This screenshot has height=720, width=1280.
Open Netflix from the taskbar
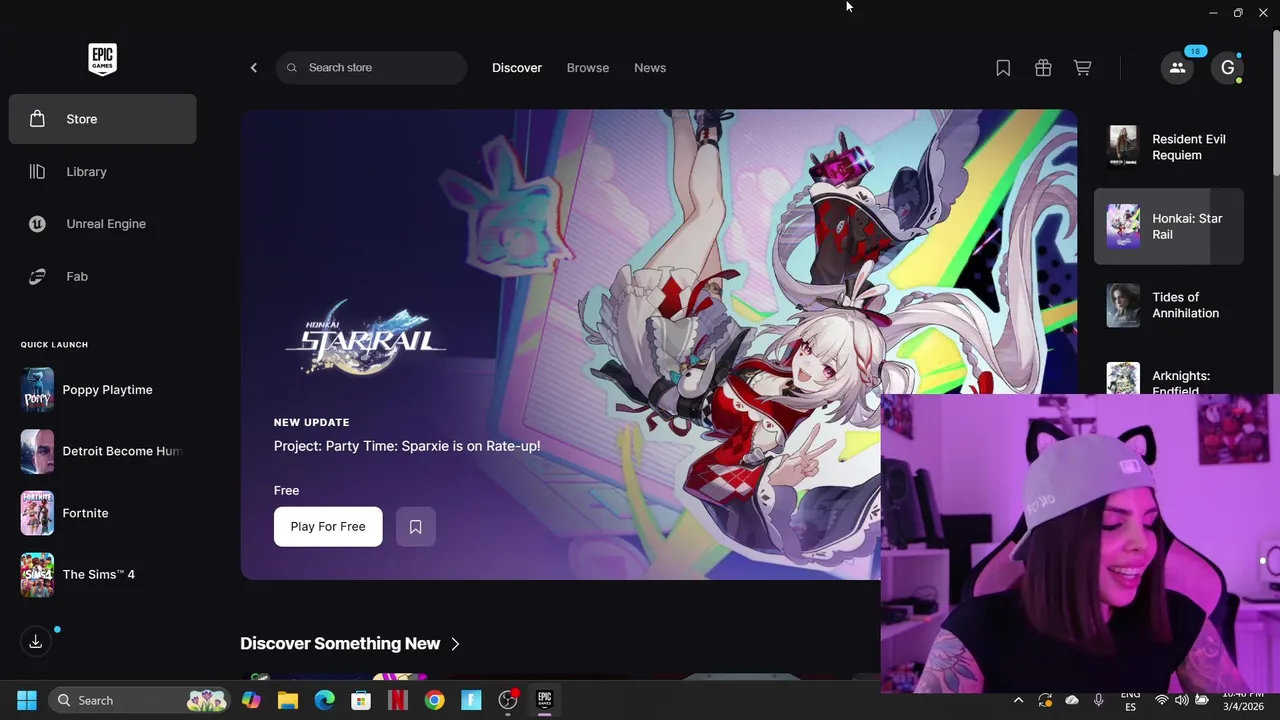click(398, 700)
